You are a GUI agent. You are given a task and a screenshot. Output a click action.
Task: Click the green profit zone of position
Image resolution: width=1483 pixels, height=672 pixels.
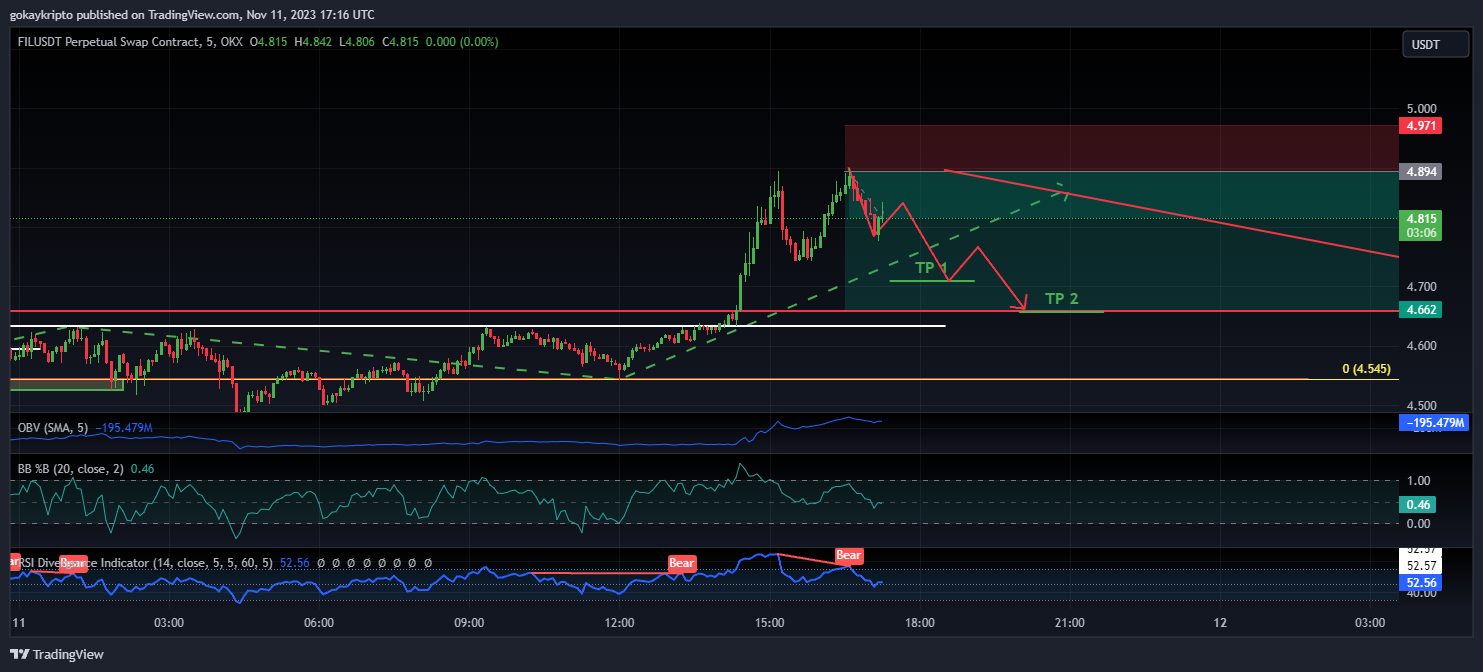click(x=1121, y=240)
